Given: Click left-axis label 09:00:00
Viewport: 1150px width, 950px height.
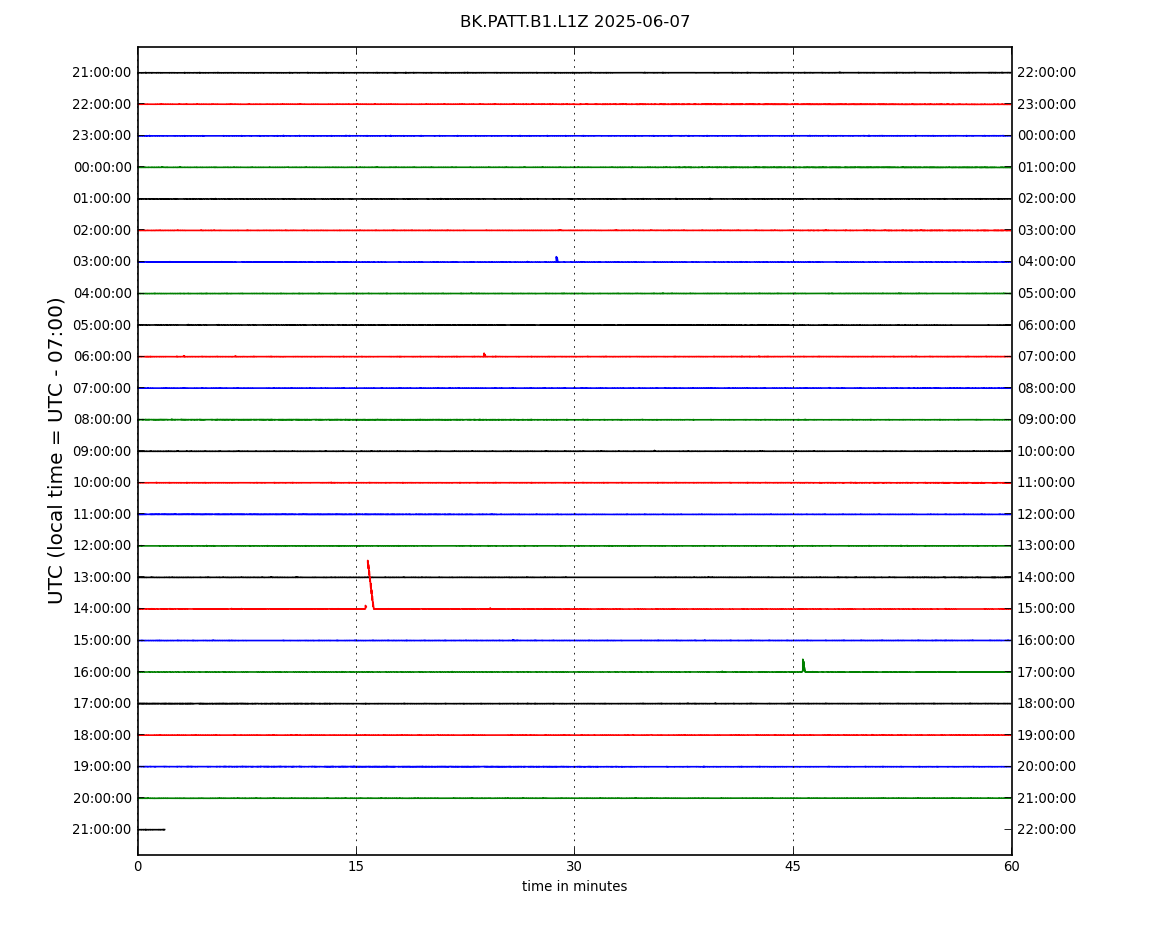Looking at the screenshot, I should click(102, 451).
